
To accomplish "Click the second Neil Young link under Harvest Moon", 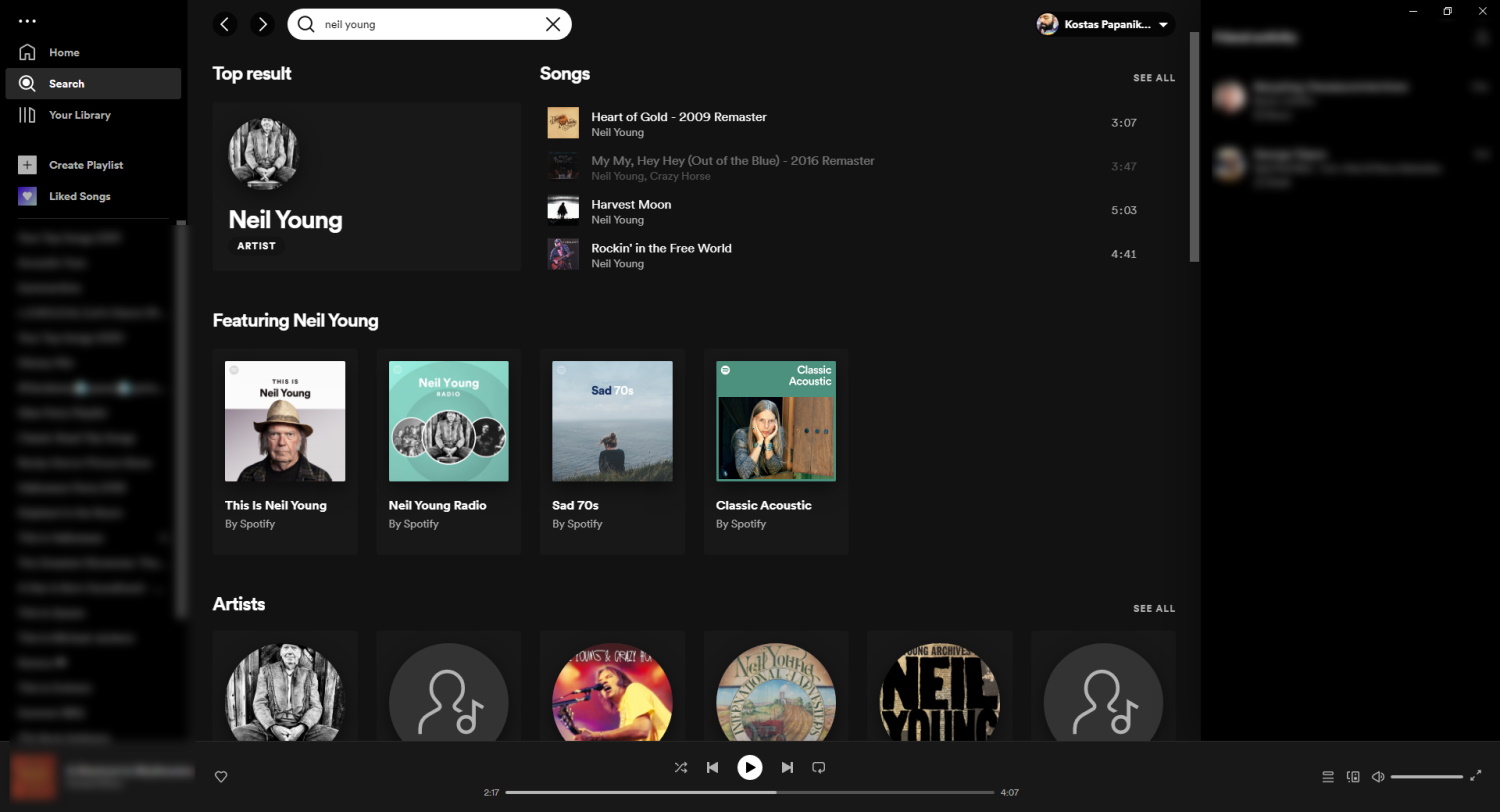I will pyautogui.click(x=617, y=220).
